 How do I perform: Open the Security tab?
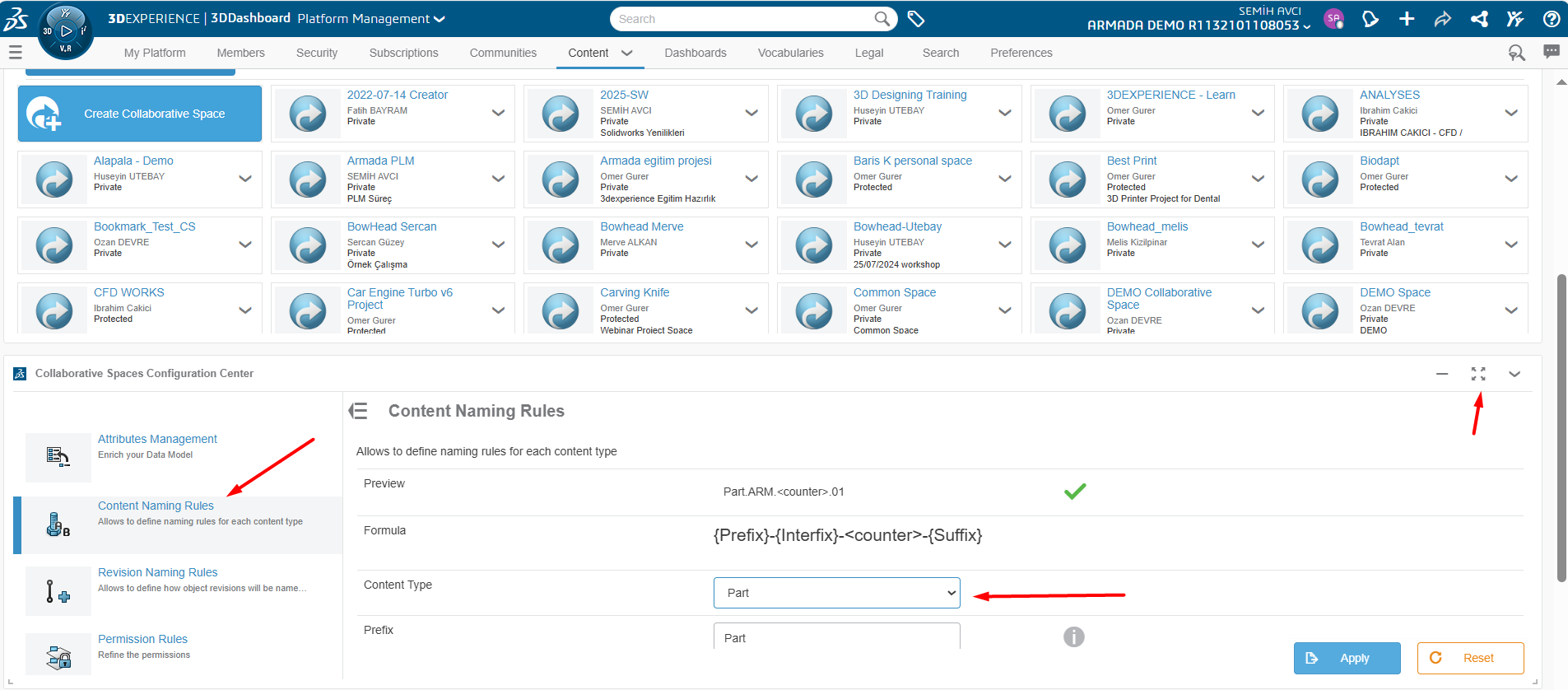(x=317, y=53)
